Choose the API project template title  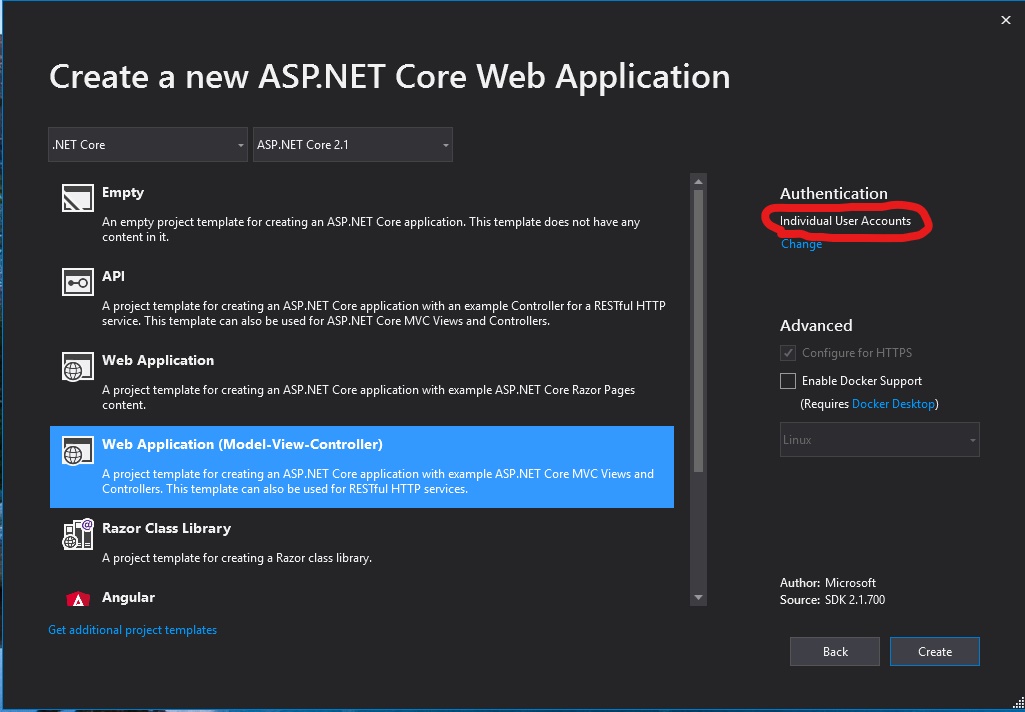click(x=113, y=276)
